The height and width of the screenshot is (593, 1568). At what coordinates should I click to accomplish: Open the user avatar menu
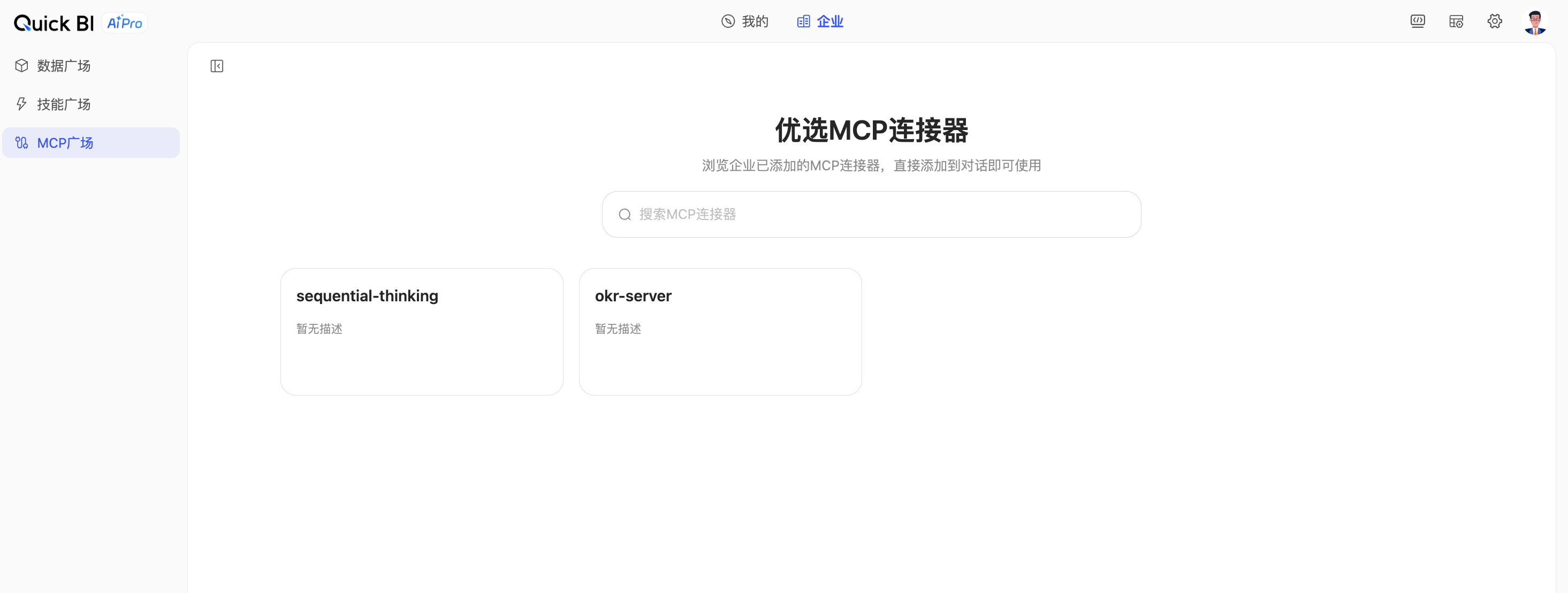pyautogui.click(x=1534, y=22)
